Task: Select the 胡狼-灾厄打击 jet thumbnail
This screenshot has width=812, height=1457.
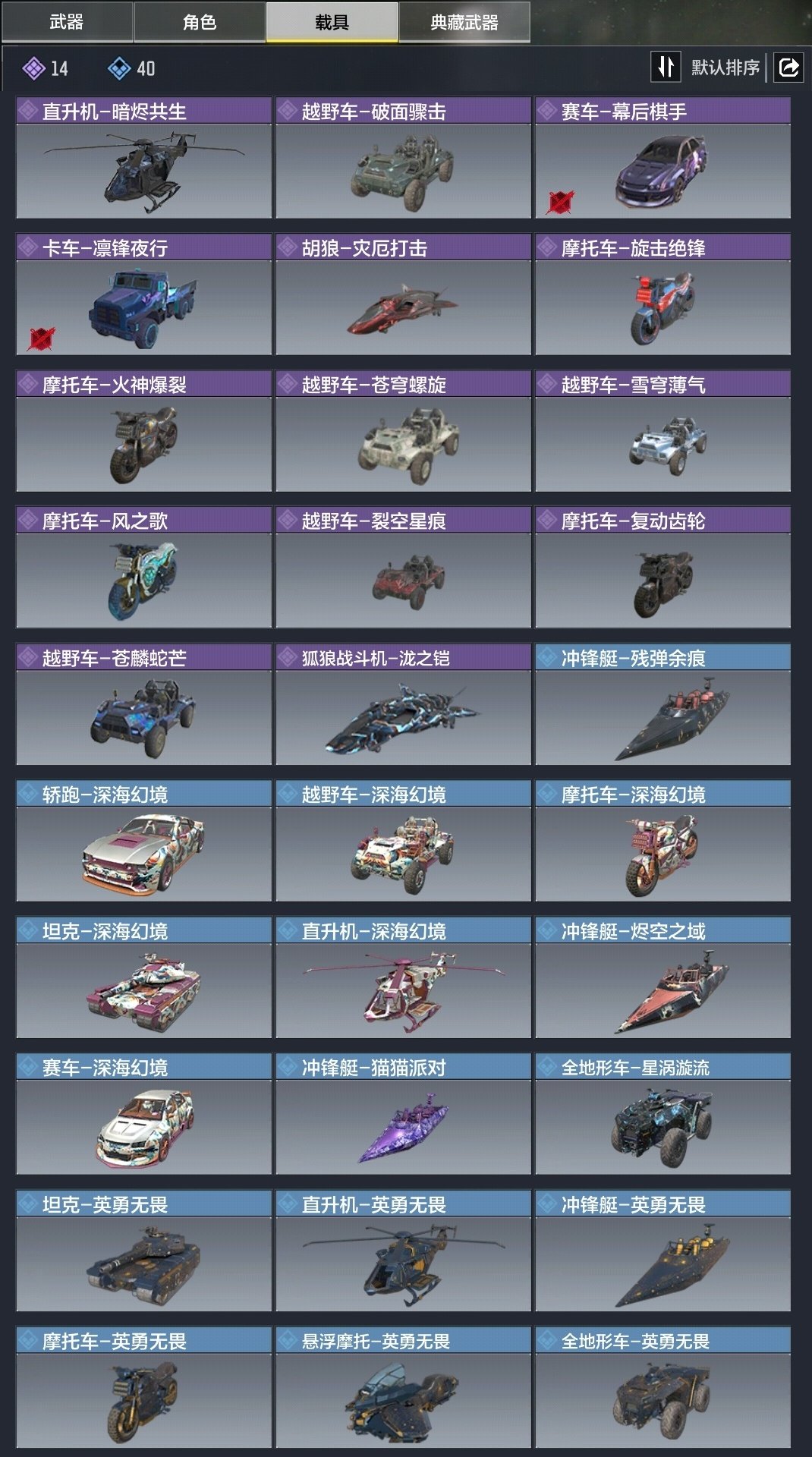Action: coord(403,307)
